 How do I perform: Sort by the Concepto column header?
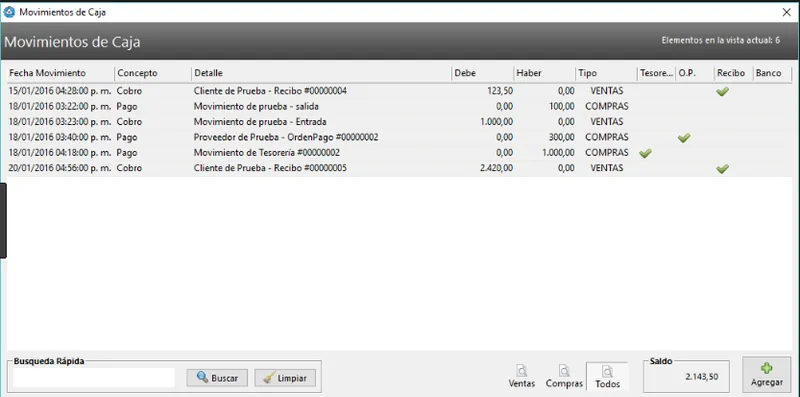(153, 73)
